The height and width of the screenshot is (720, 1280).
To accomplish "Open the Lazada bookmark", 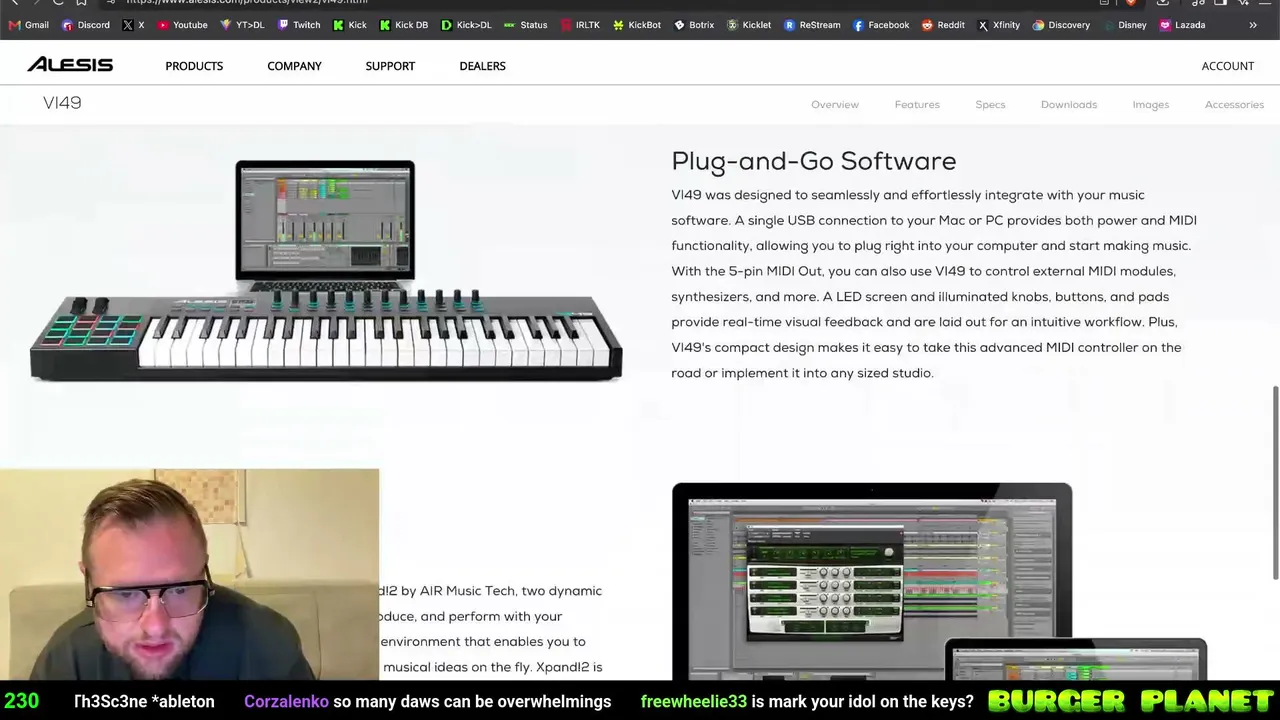I will tap(1182, 25).
